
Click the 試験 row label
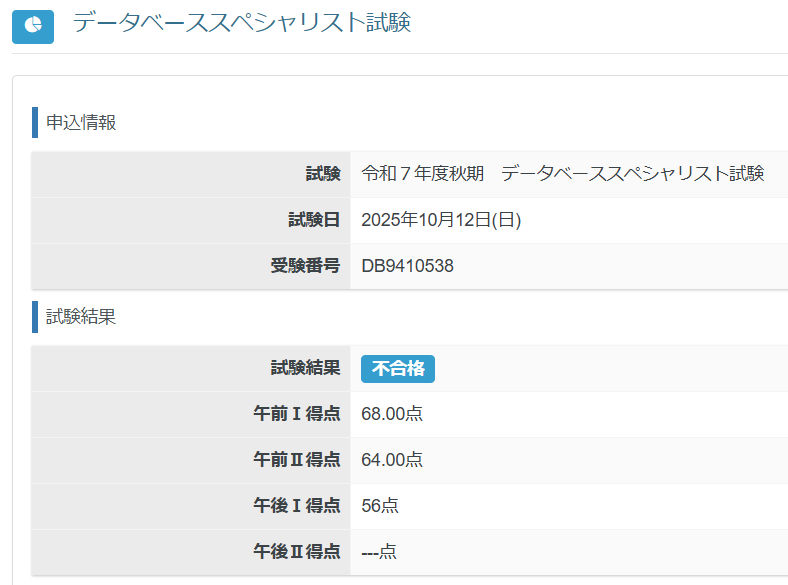tap(322, 174)
